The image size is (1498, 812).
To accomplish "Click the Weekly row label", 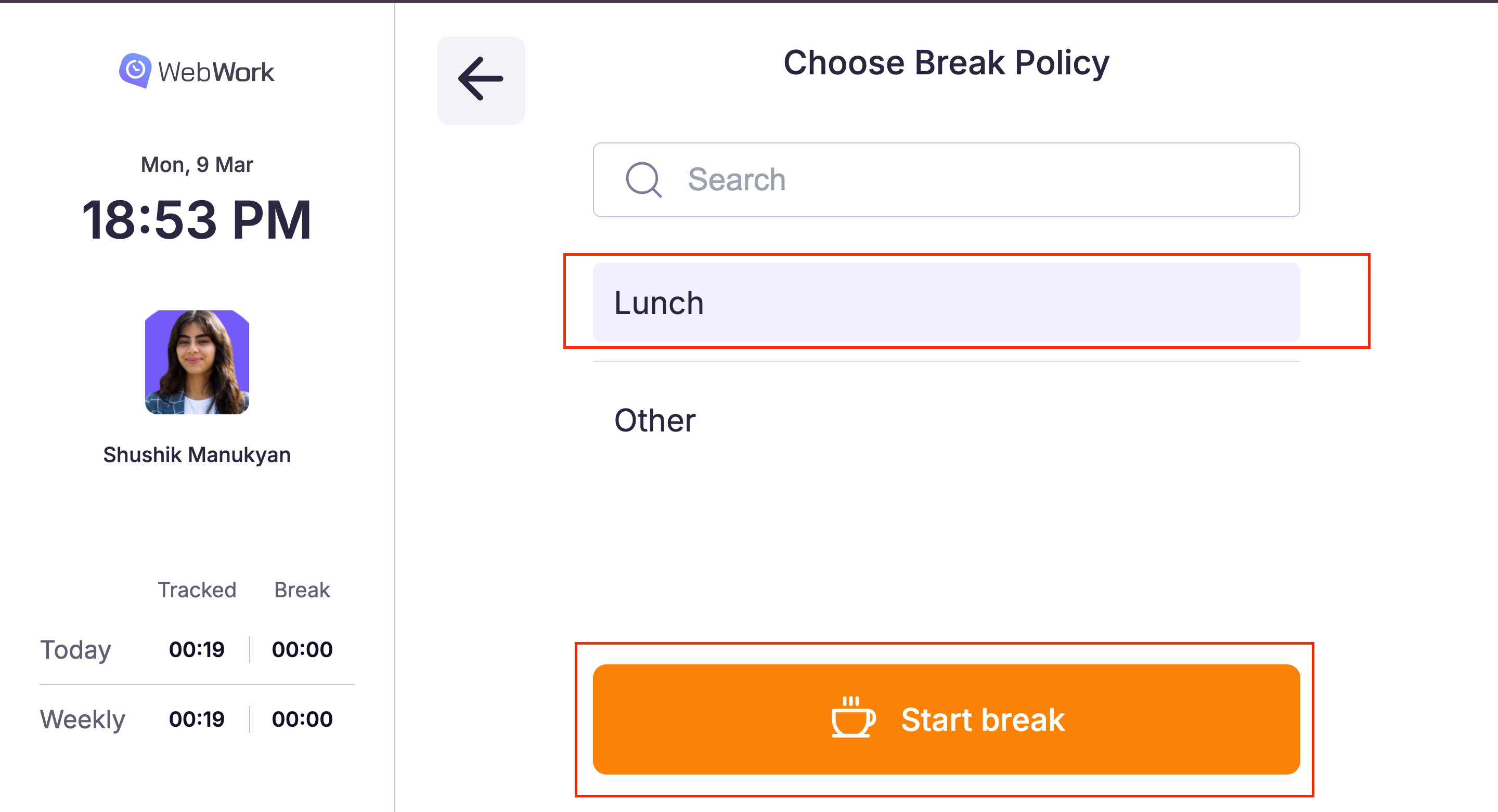I will coord(82,719).
